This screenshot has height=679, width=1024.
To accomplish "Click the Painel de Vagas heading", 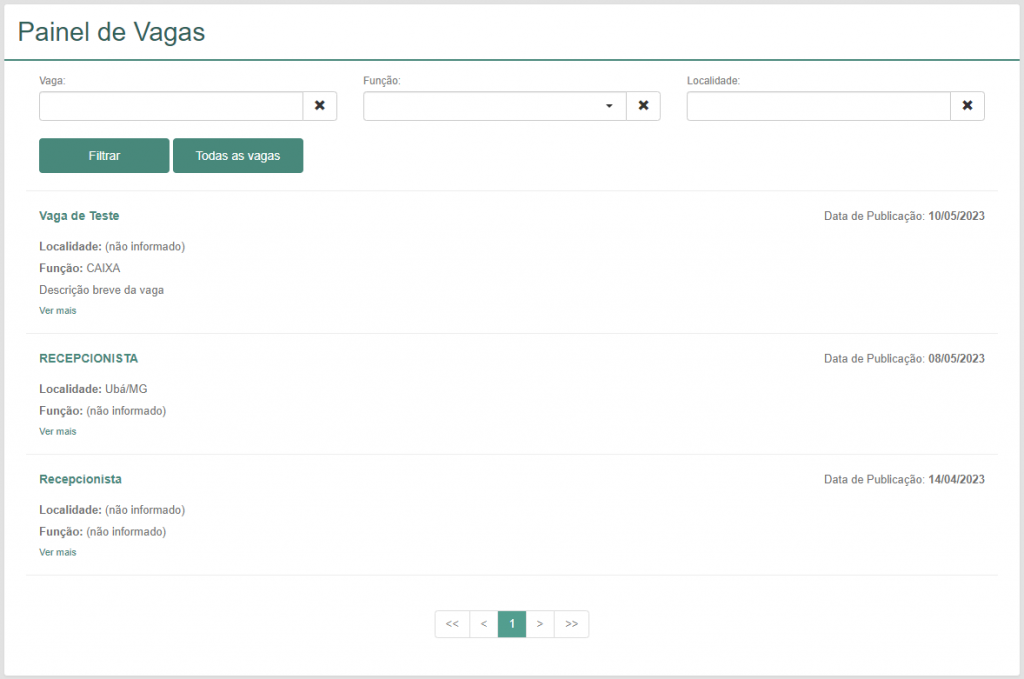I will [x=111, y=32].
